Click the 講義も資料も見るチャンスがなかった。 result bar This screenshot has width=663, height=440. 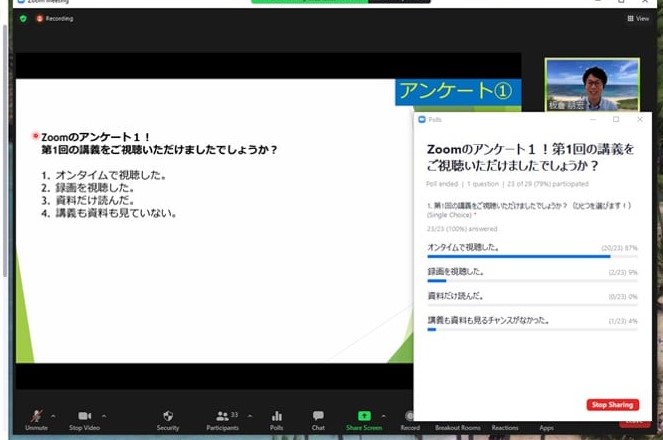(x=532, y=329)
